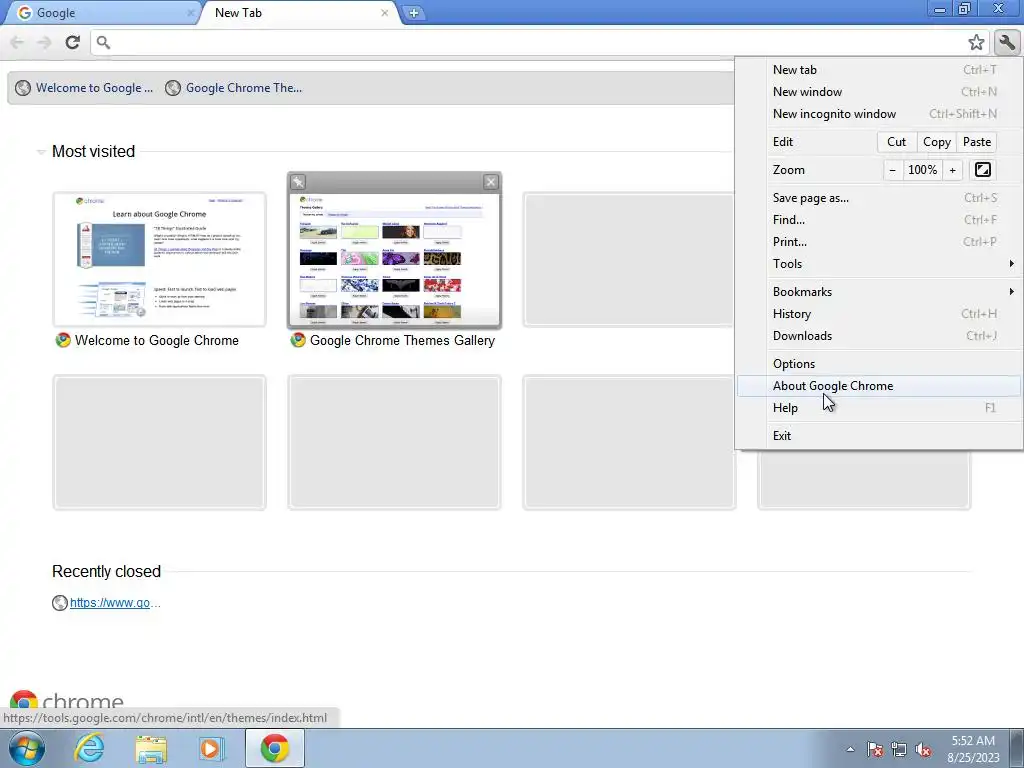Click the Paste button
The height and width of the screenshot is (768, 1024).
(x=977, y=142)
